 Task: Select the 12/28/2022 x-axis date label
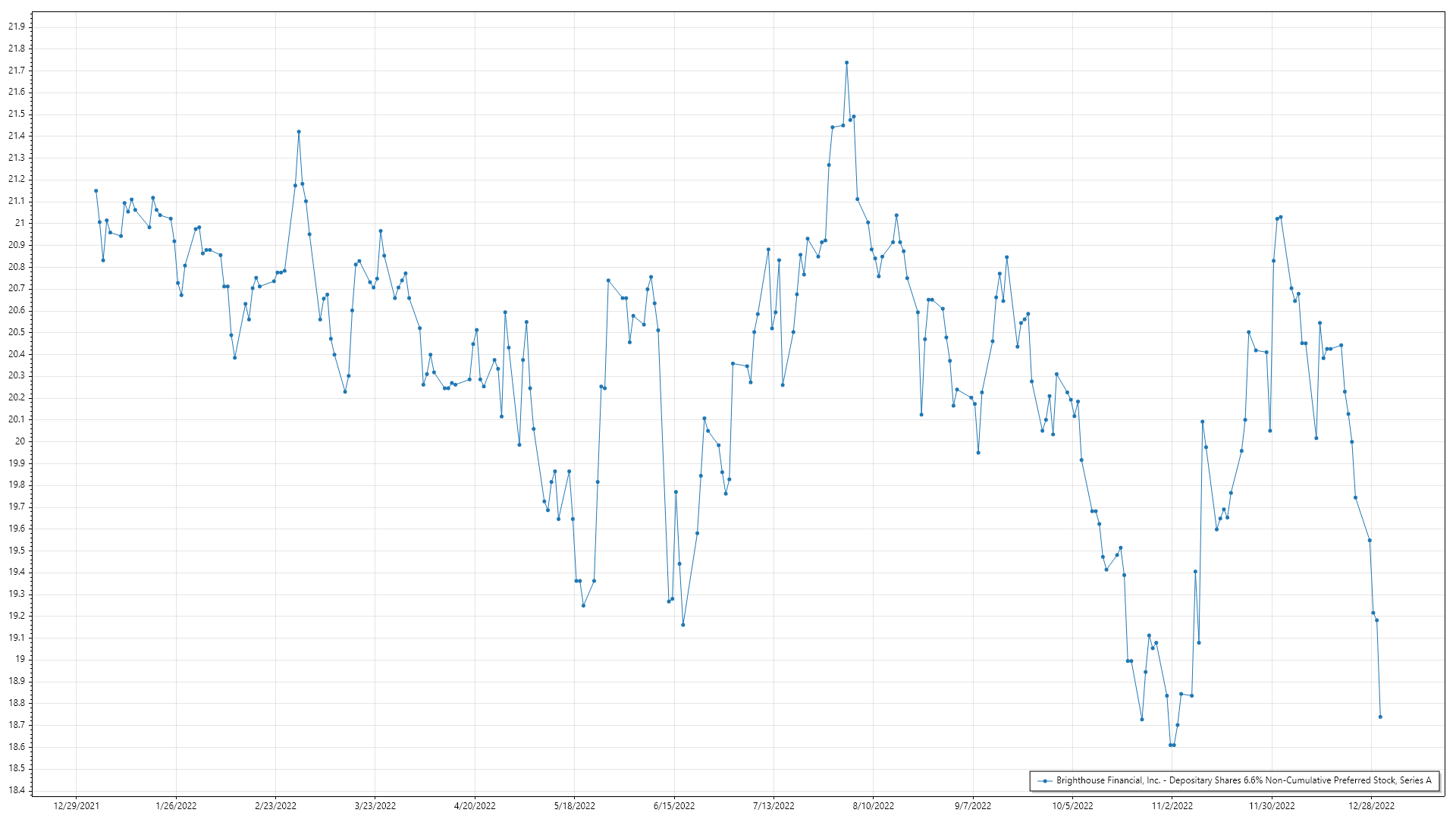[x=1371, y=806]
